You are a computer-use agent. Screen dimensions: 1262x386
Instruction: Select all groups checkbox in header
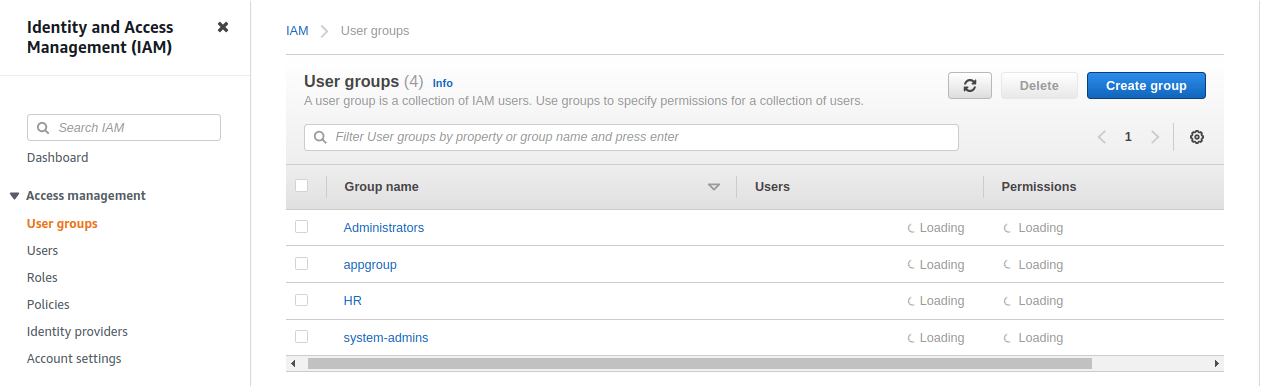coord(302,186)
